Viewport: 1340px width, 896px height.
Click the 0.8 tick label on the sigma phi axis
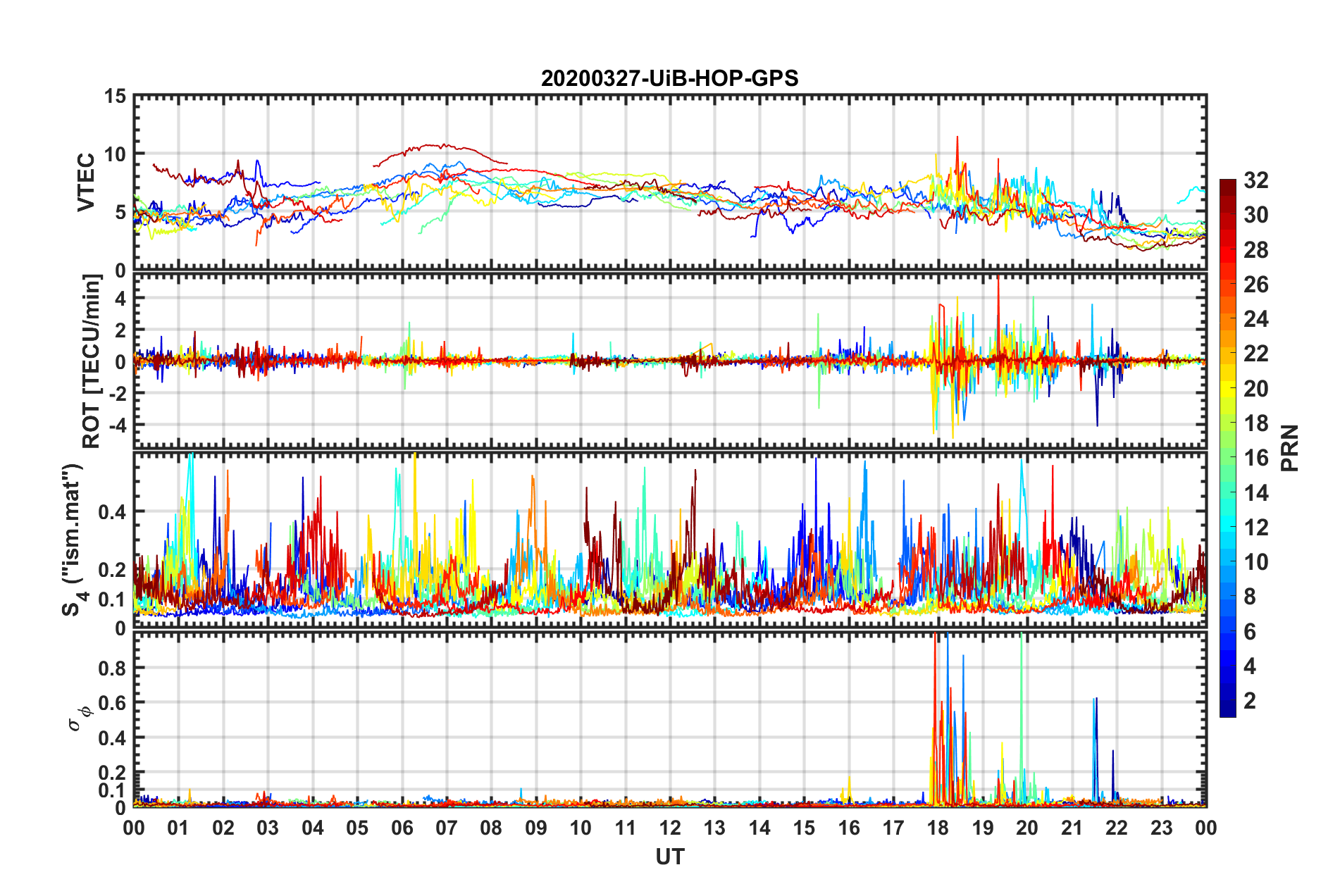pyautogui.click(x=111, y=668)
